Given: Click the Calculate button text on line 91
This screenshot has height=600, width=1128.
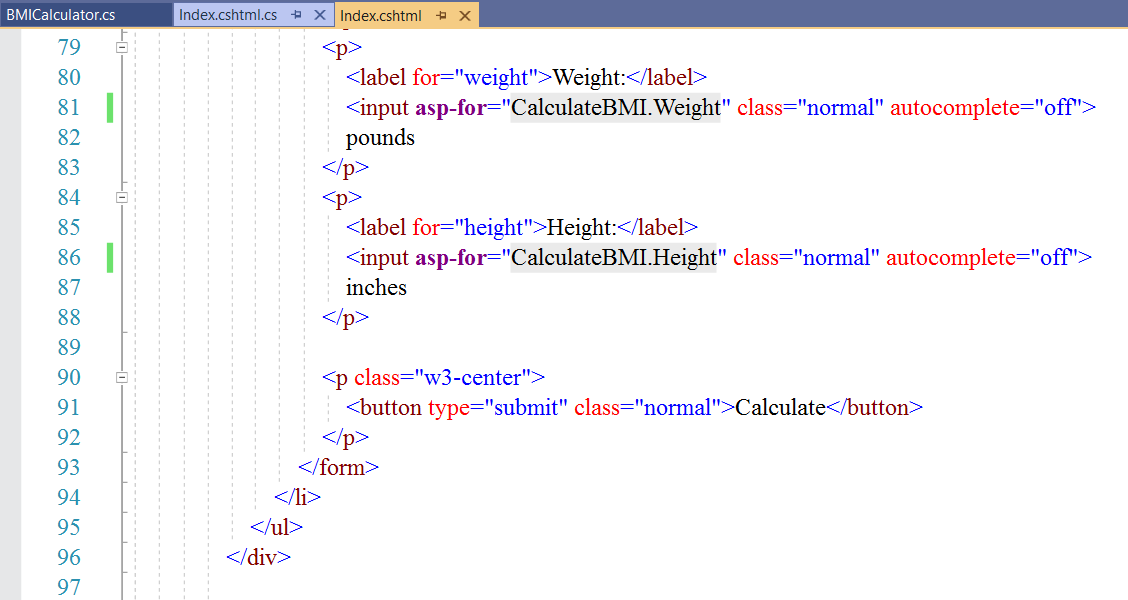Looking at the screenshot, I should pos(781,408).
